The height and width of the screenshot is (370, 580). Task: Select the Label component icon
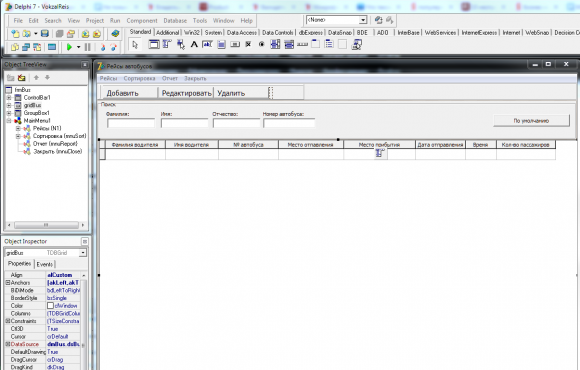194,45
